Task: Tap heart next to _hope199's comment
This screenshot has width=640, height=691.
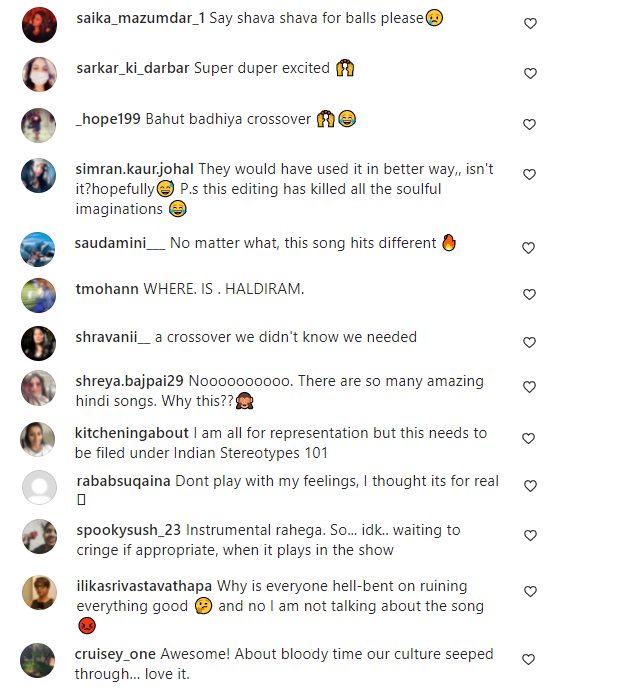Action: point(531,124)
